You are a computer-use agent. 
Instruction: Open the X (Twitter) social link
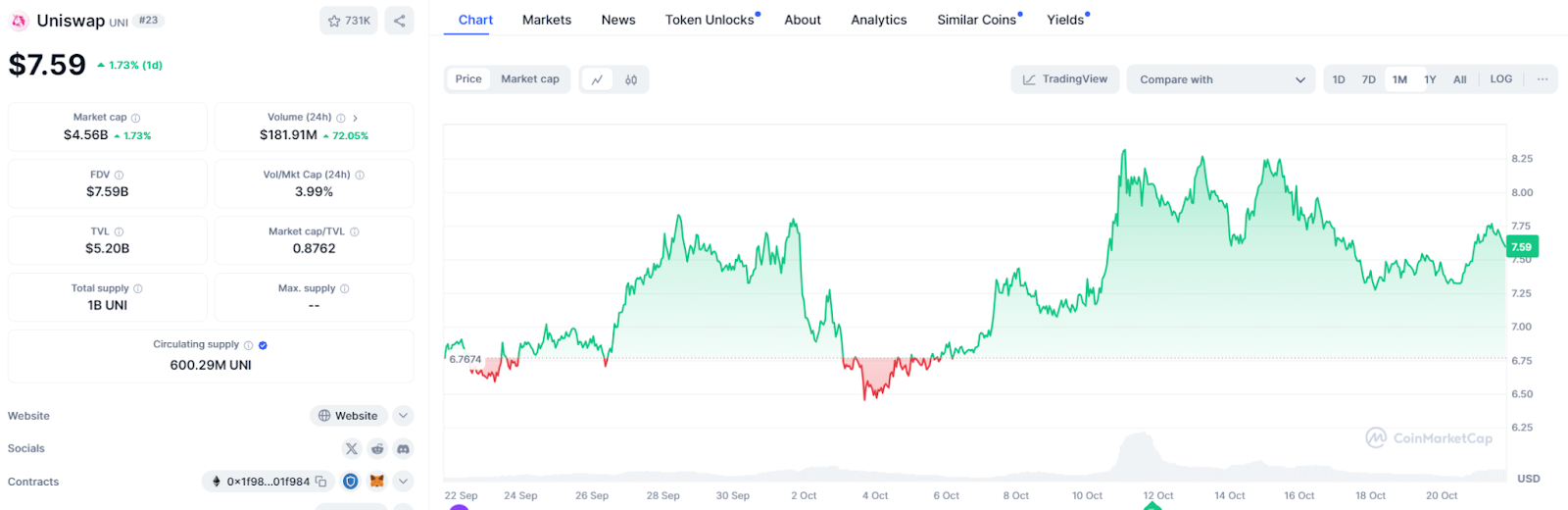point(352,448)
